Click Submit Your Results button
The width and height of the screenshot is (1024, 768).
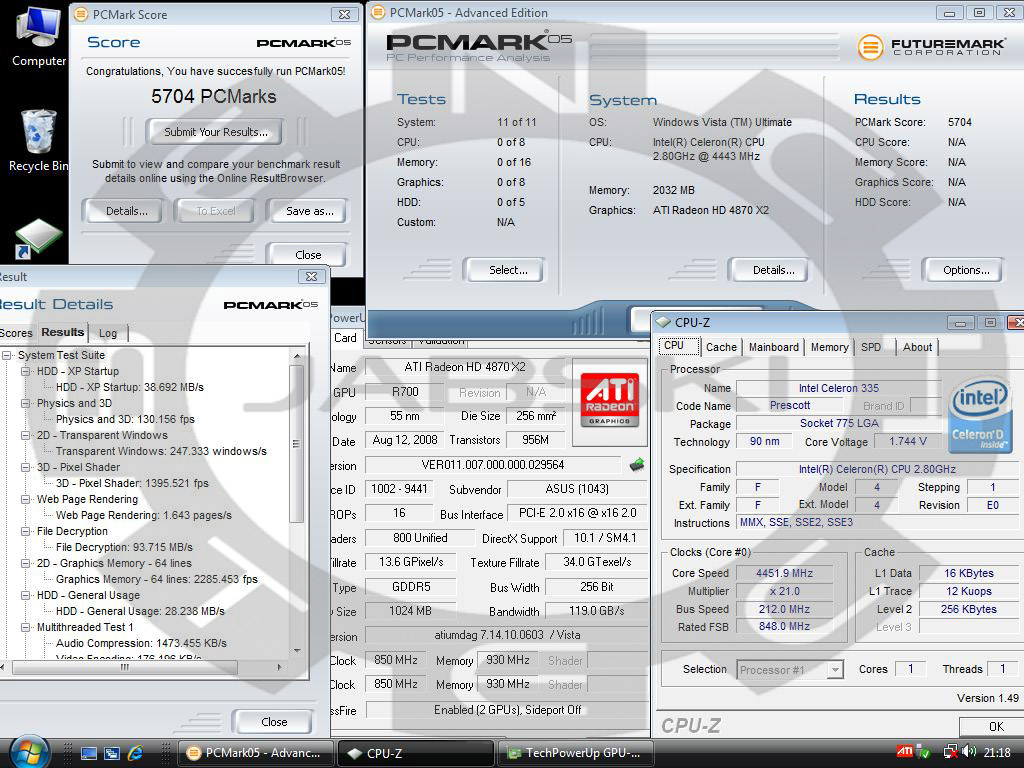point(216,132)
